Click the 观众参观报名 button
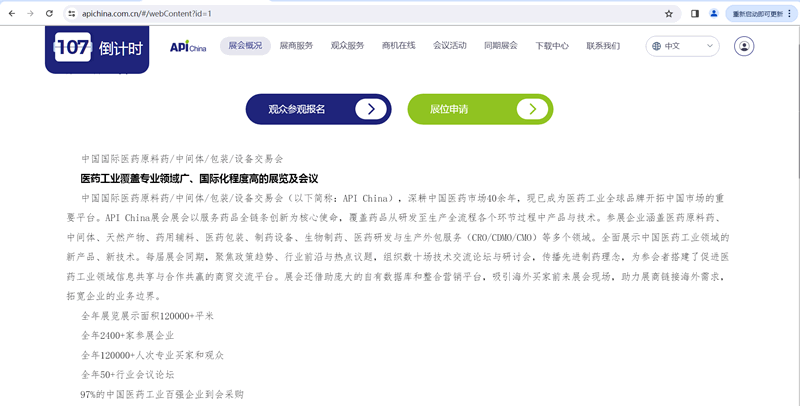The height and width of the screenshot is (406, 800). 317,109
